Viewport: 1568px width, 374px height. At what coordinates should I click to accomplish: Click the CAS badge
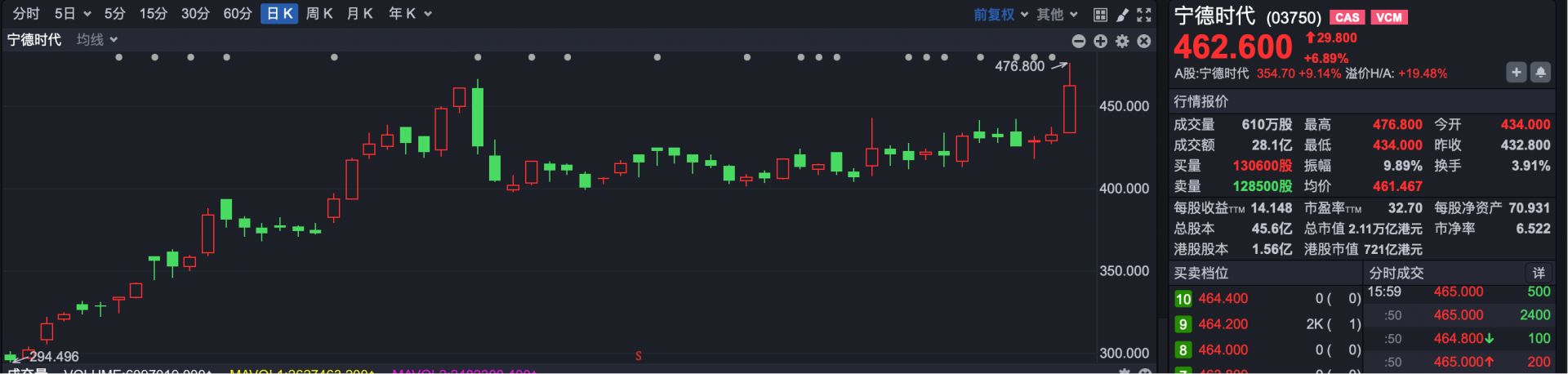pos(1347,17)
